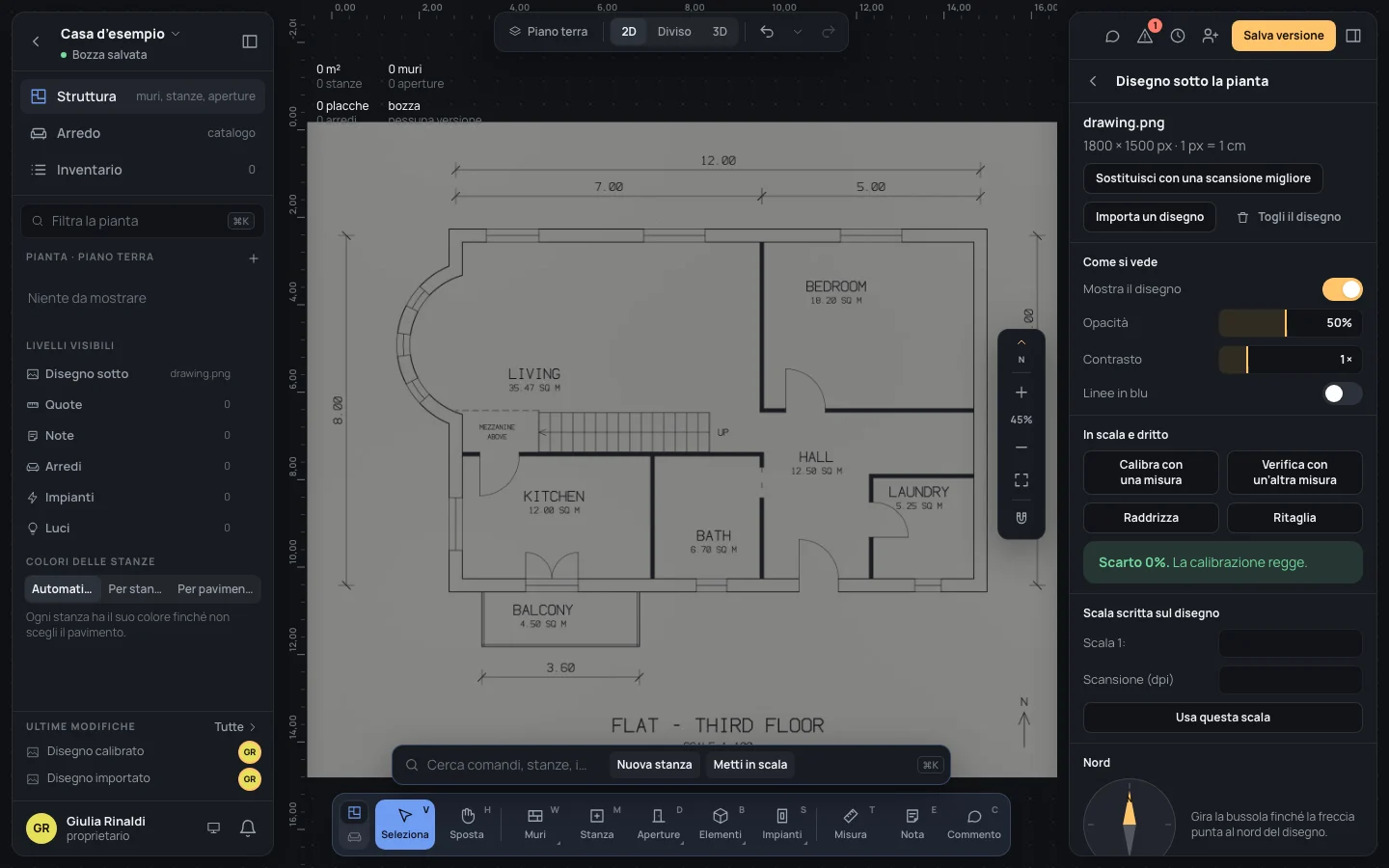1389x868 pixels.
Task: Switch to 3D view tab
Action: (720, 32)
